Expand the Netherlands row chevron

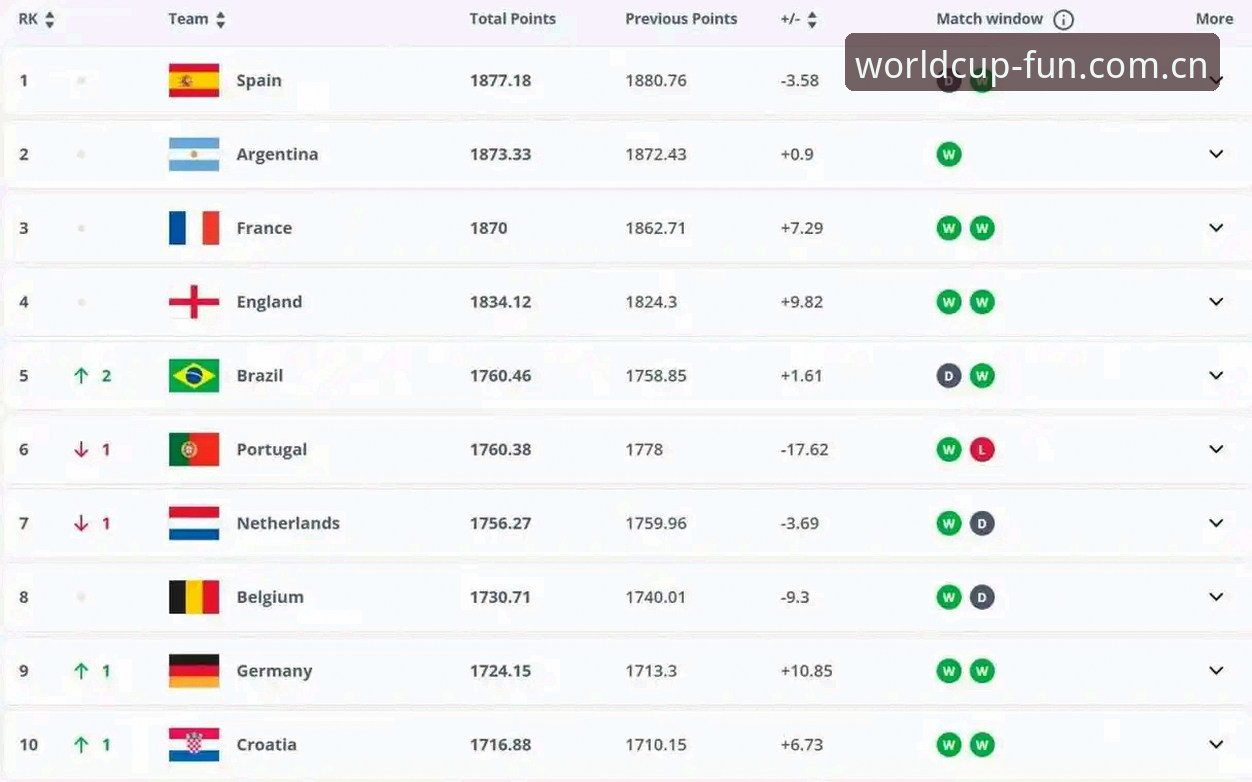[1216, 523]
